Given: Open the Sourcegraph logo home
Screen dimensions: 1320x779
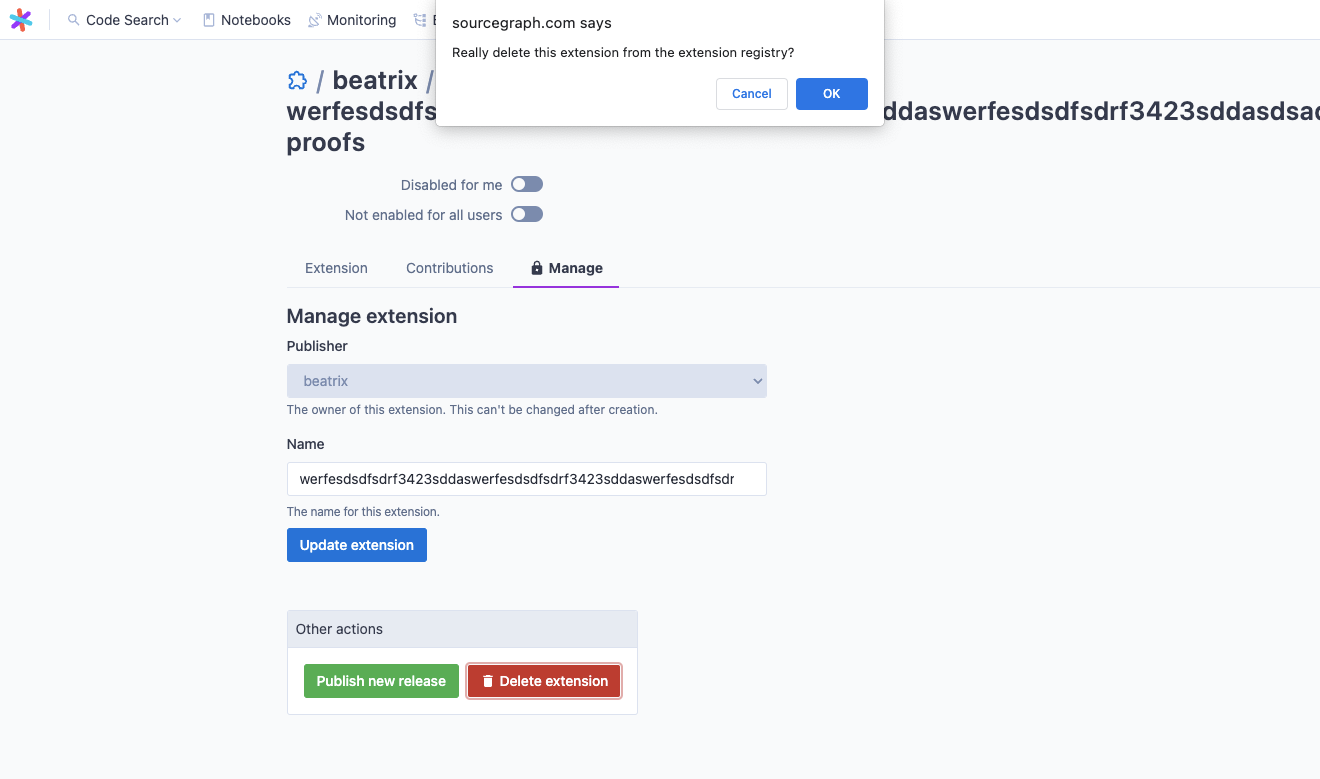Looking at the screenshot, I should (x=21, y=20).
